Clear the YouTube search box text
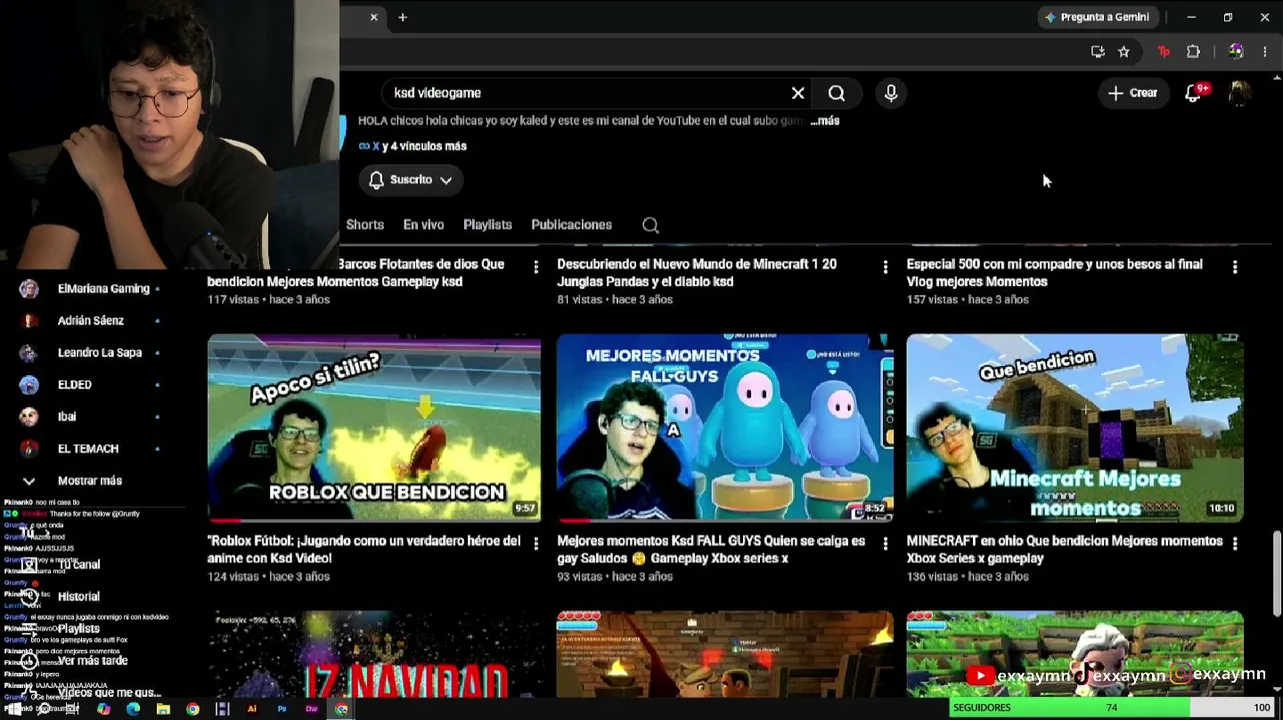The height and width of the screenshot is (720, 1283). pos(798,93)
